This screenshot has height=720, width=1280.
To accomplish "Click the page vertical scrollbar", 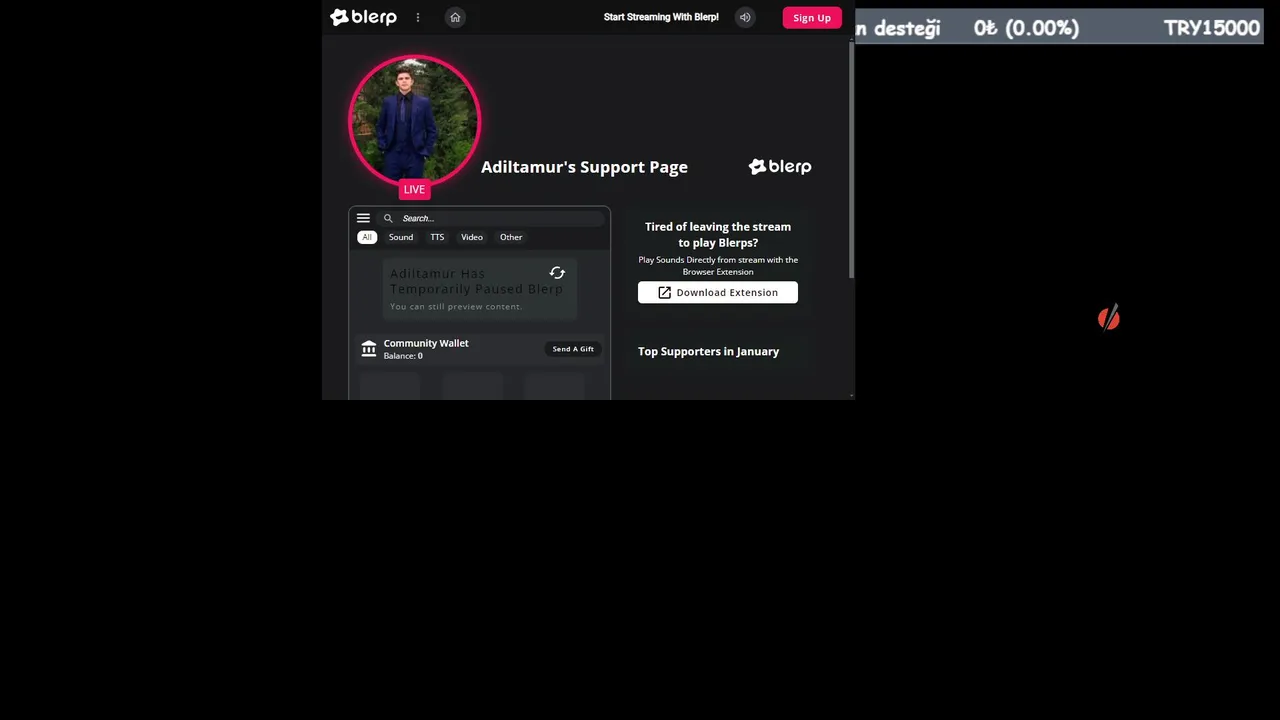I will click(851, 160).
